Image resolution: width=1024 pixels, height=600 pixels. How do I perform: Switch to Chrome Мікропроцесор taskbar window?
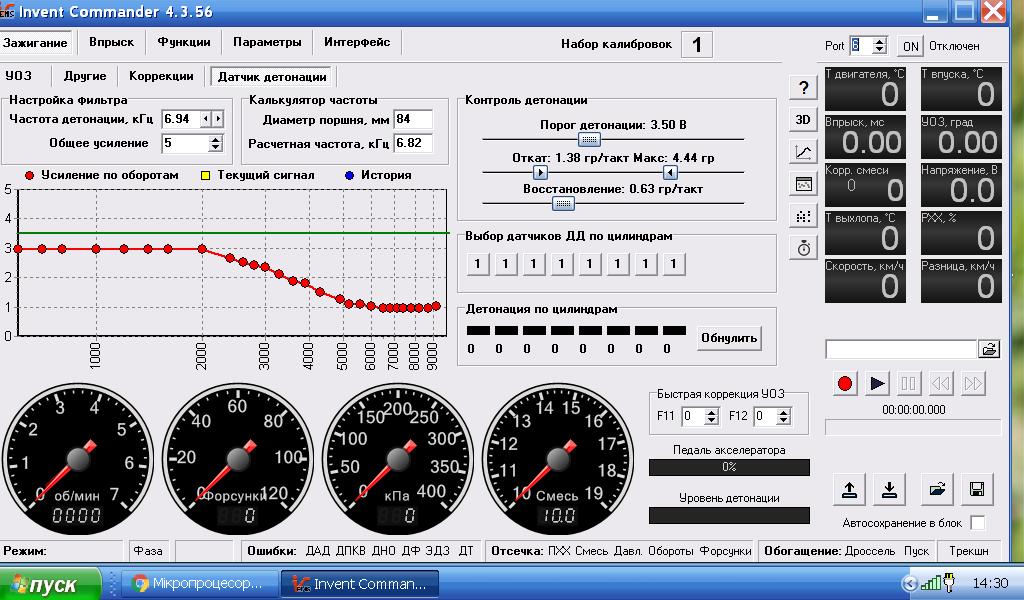click(x=199, y=583)
